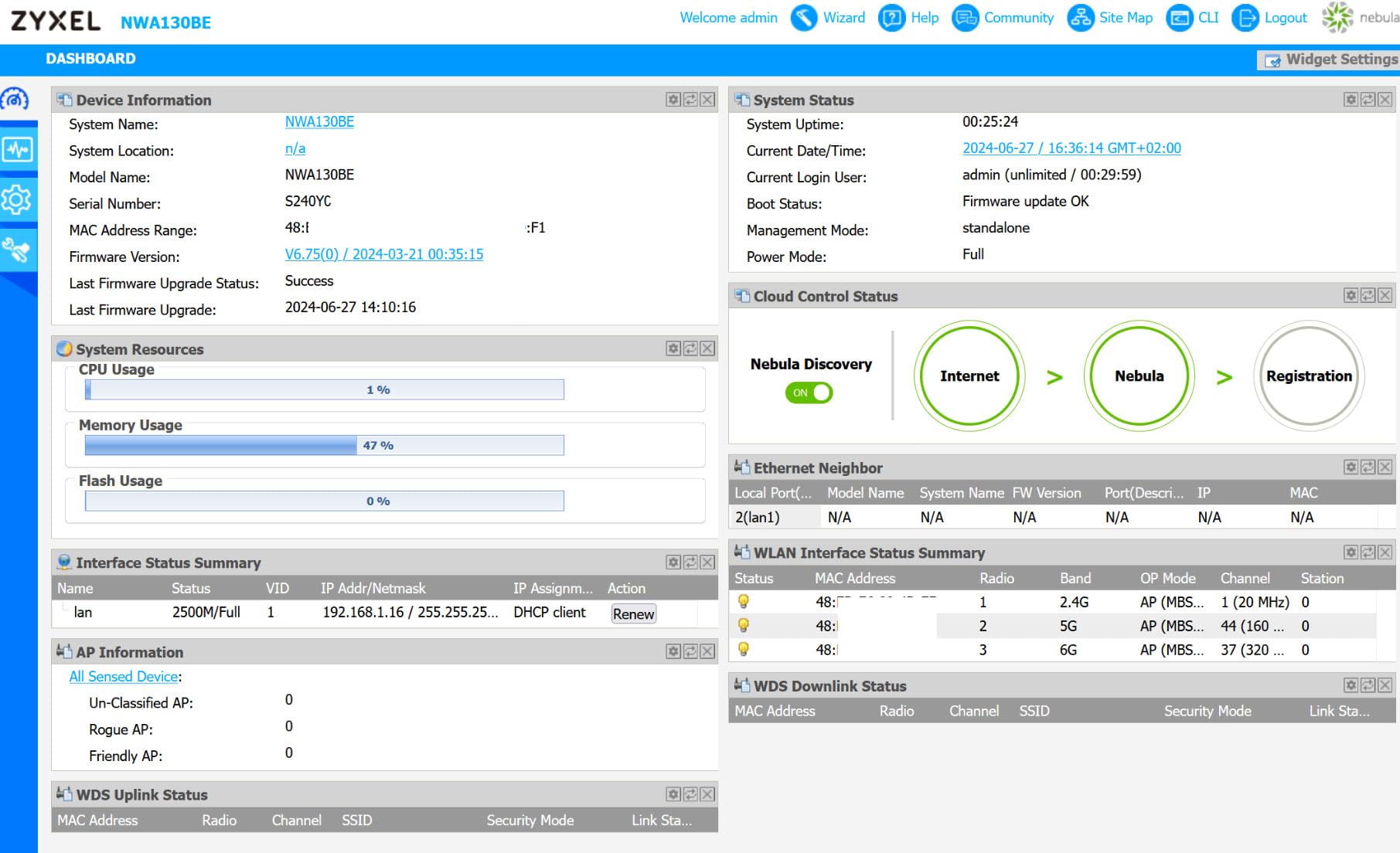Open the Site Map icon
The height and width of the screenshot is (853, 1400).
coord(1080,18)
